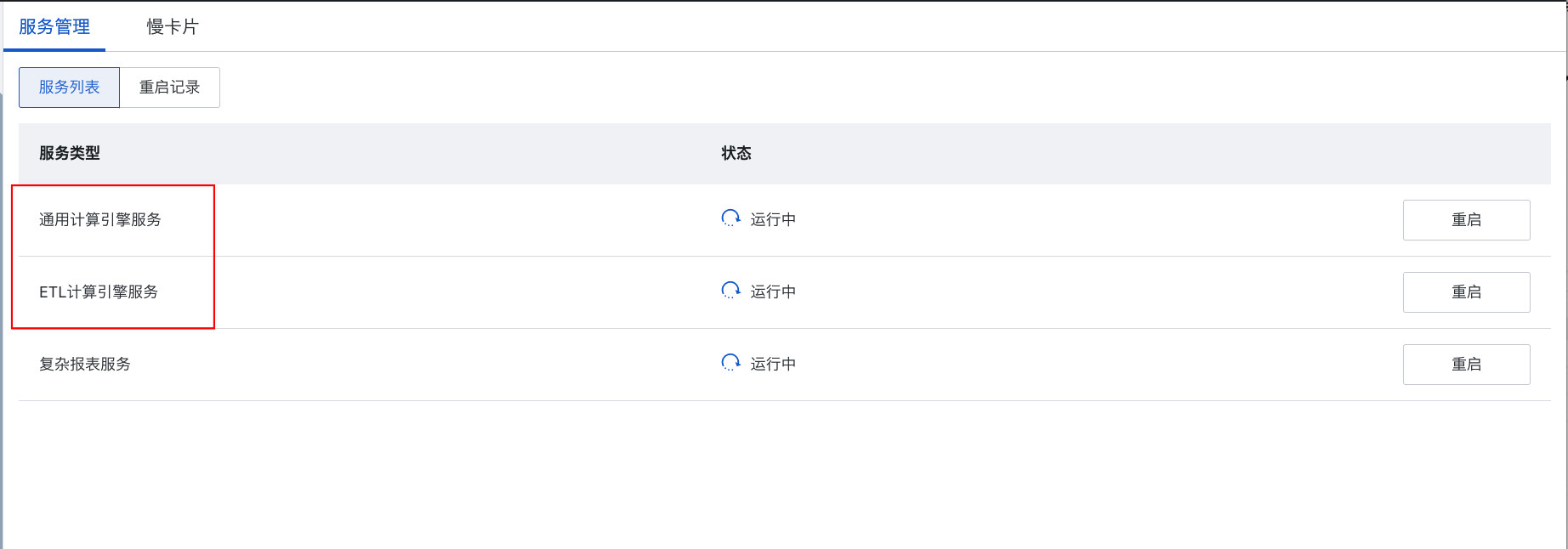The image size is (1568, 549).
Task: Click 运行中 status text of 通用计算引擎服务
Action: tap(773, 220)
